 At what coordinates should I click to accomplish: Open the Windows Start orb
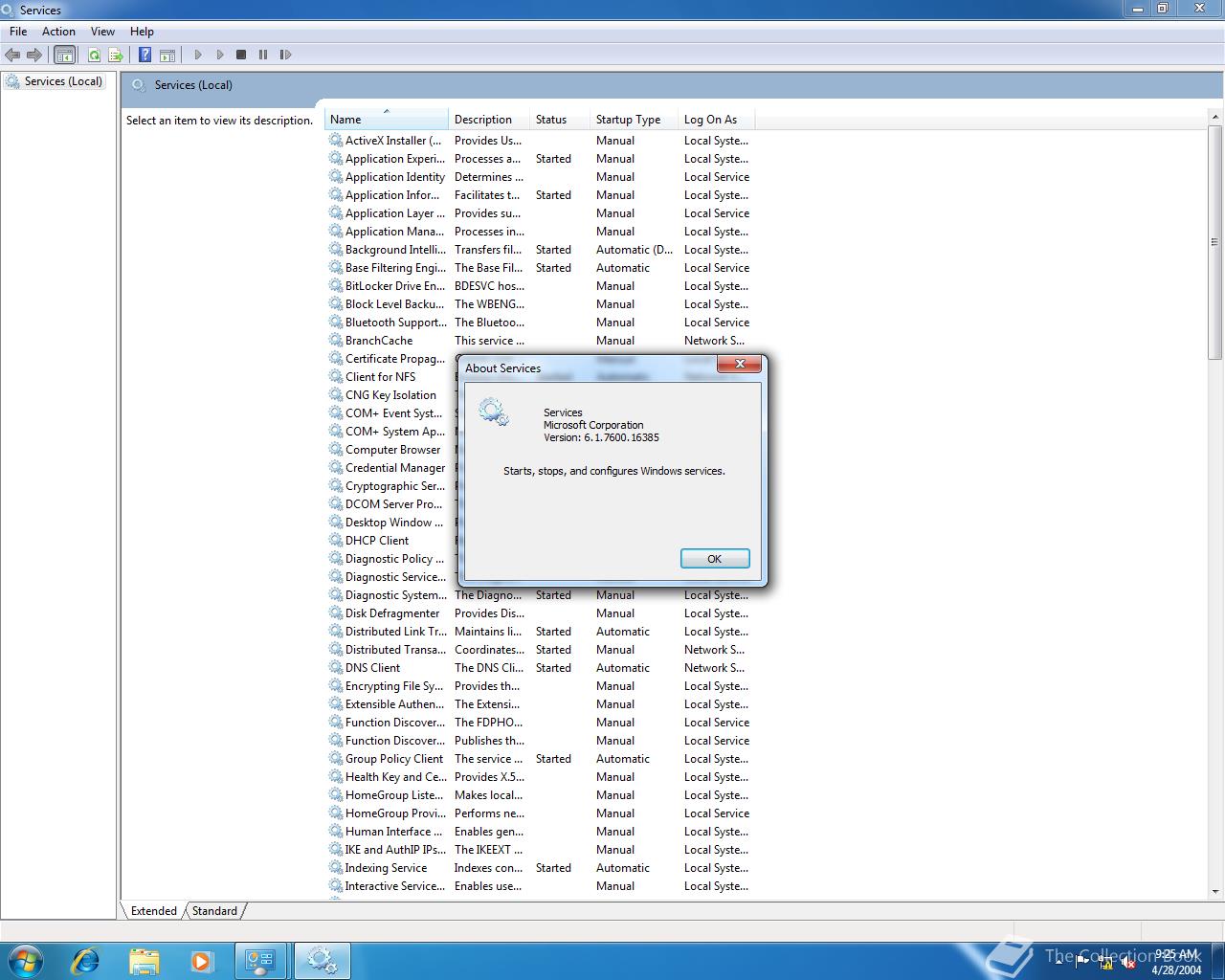click(x=26, y=960)
